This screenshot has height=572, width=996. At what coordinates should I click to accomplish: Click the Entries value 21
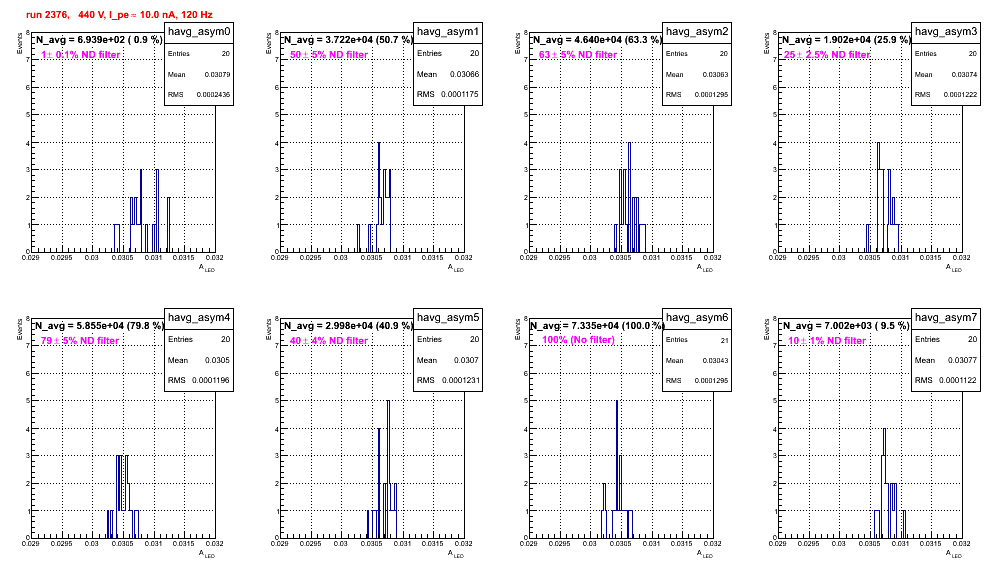point(724,341)
